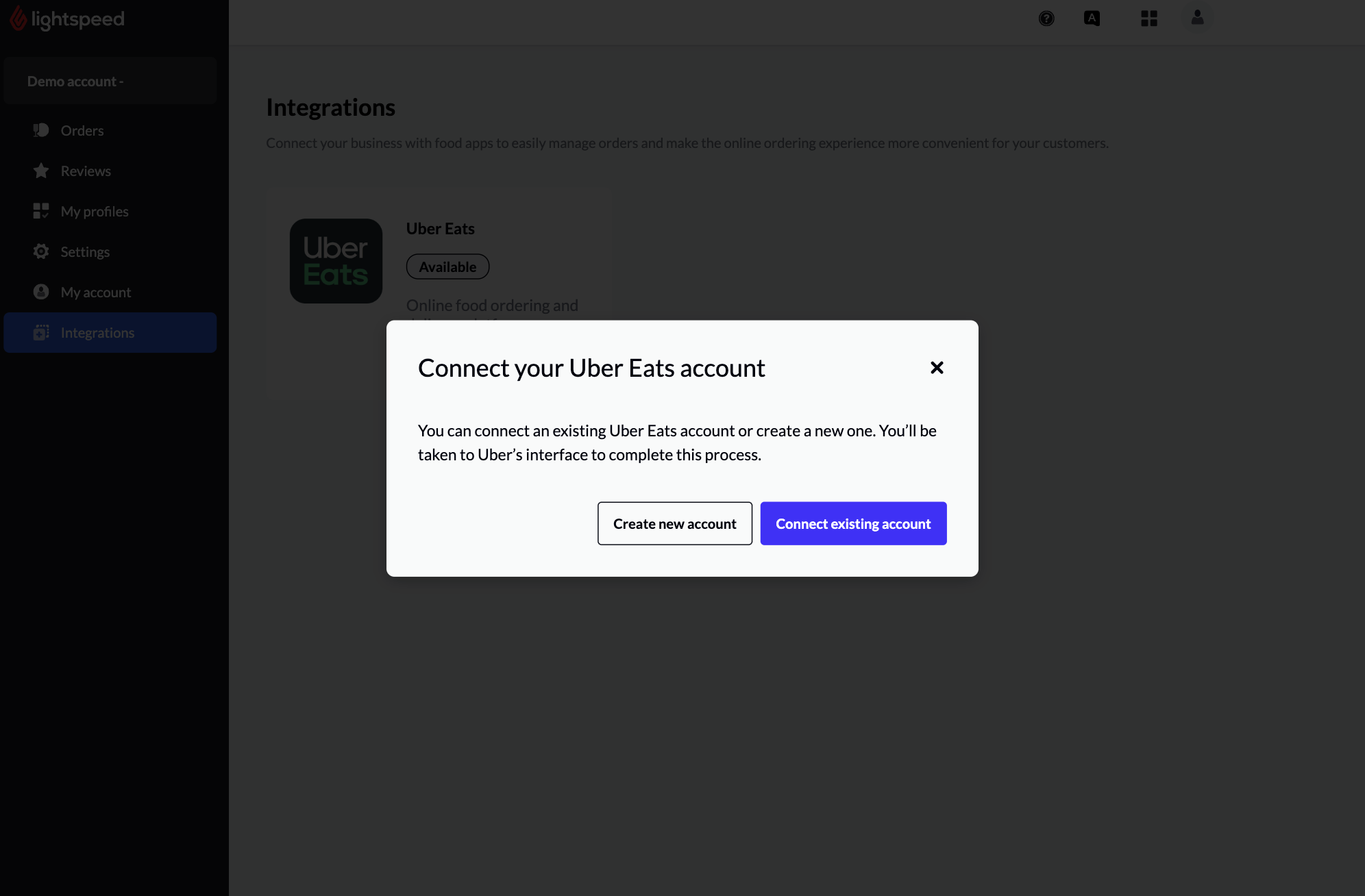The height and width of the screenshot is (896, 1365).
Task: Open My account section
Action: 96,292
